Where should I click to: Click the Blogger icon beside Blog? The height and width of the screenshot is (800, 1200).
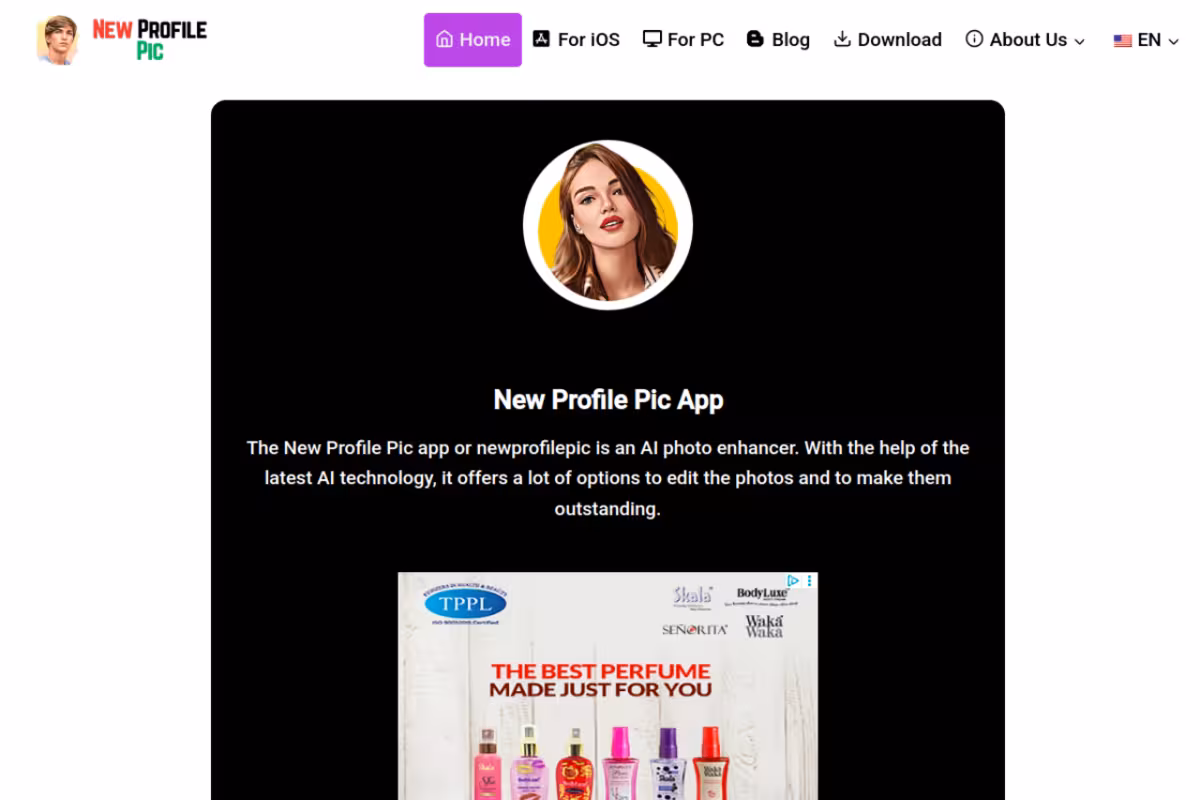(755, 39)
